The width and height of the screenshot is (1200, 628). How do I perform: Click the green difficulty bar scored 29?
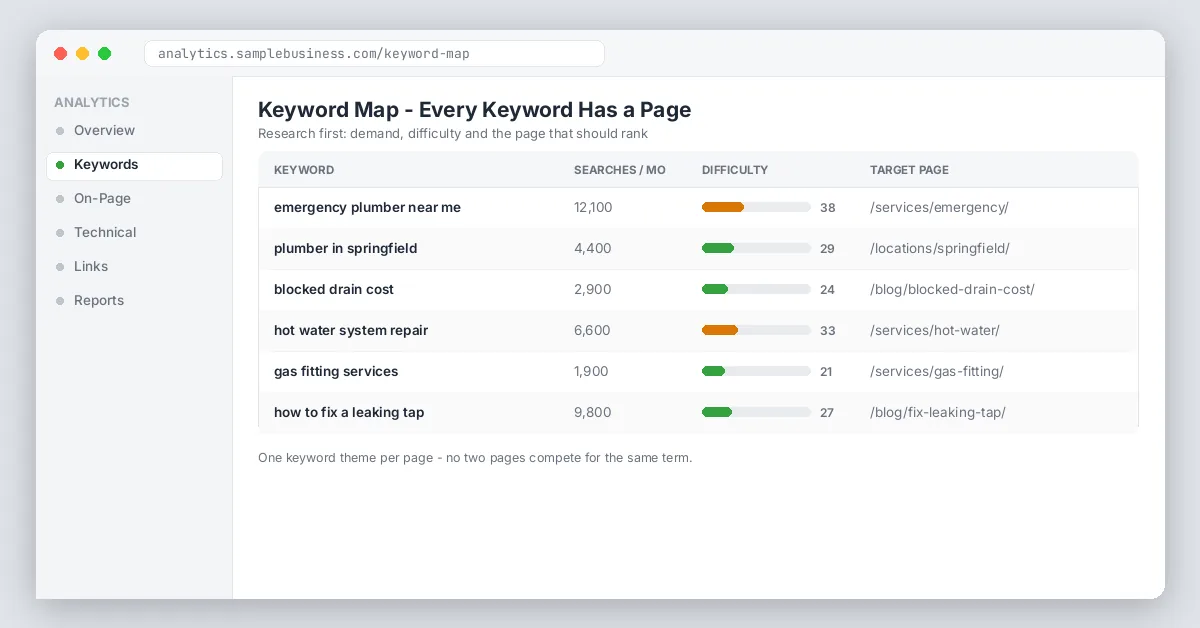[x=756, y=248]
